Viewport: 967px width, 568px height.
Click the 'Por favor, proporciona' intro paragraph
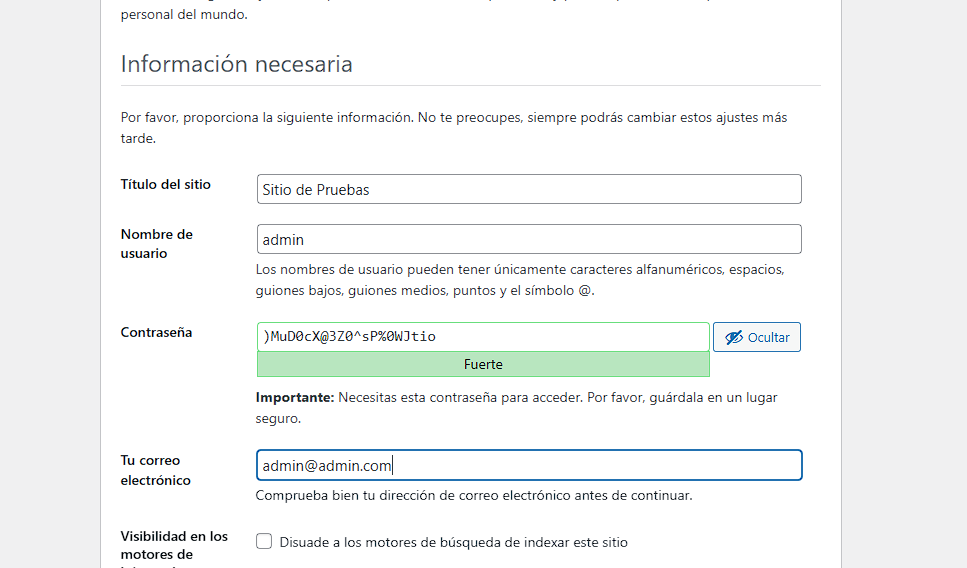point(453,127)
